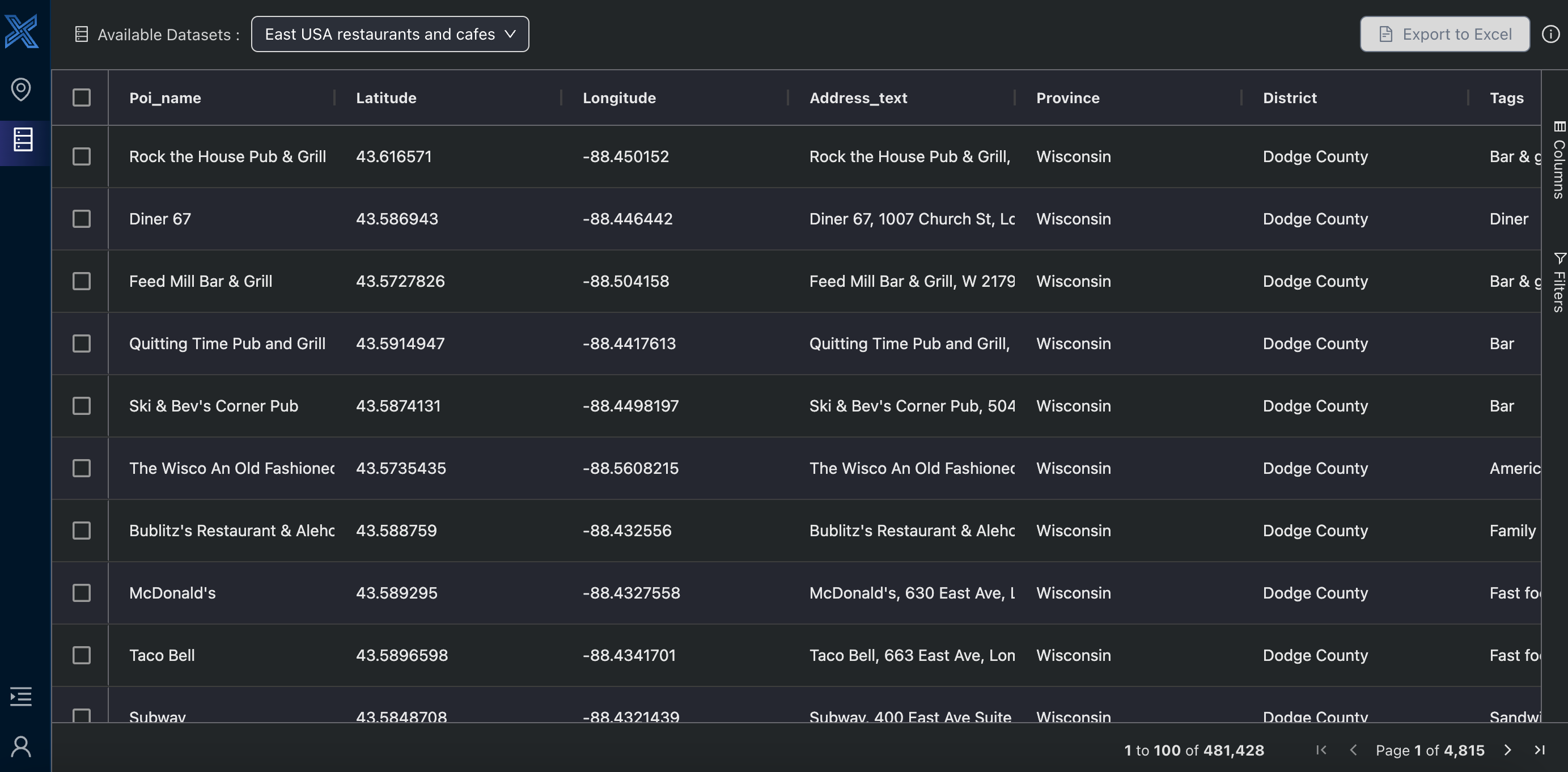Open the East USA restaurants and cafes dropdown
1568x772 pixels.
[389, 34]
